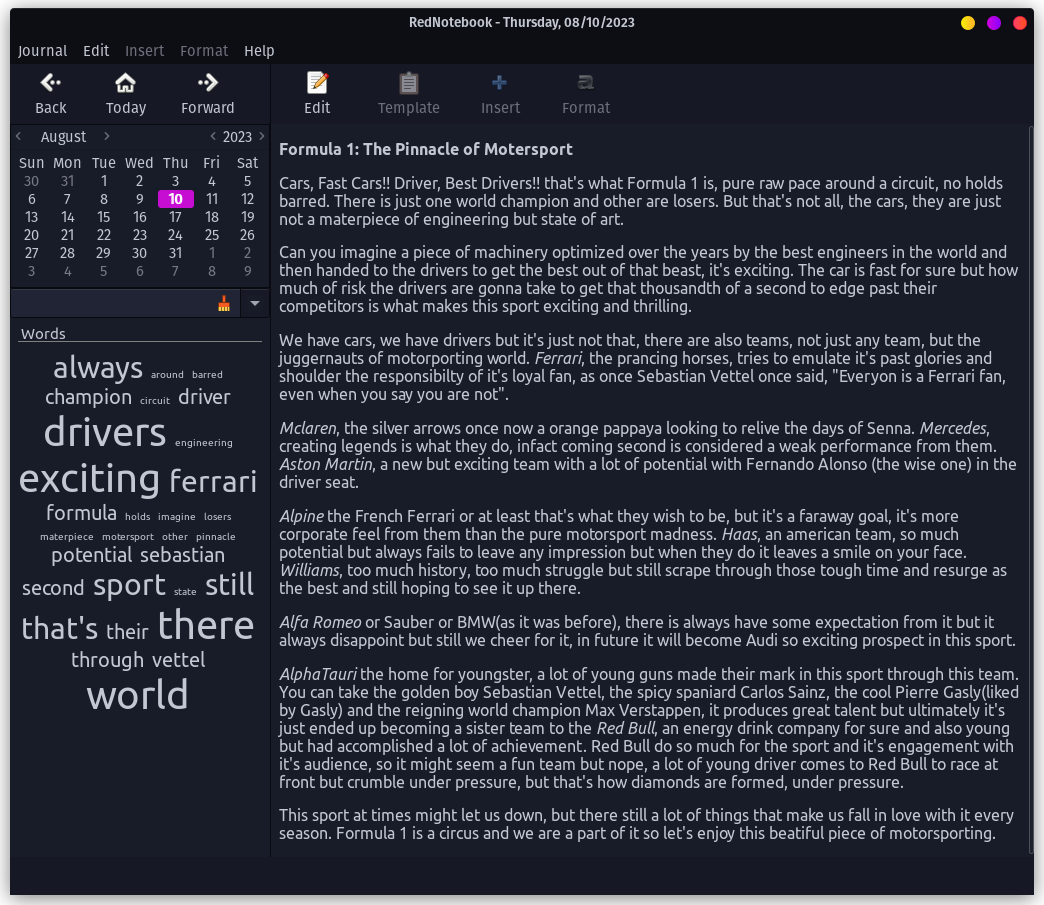Click the Format toolbar icon
The width and height of the screenshot is (1044, 905).
(x=585, y=83)
